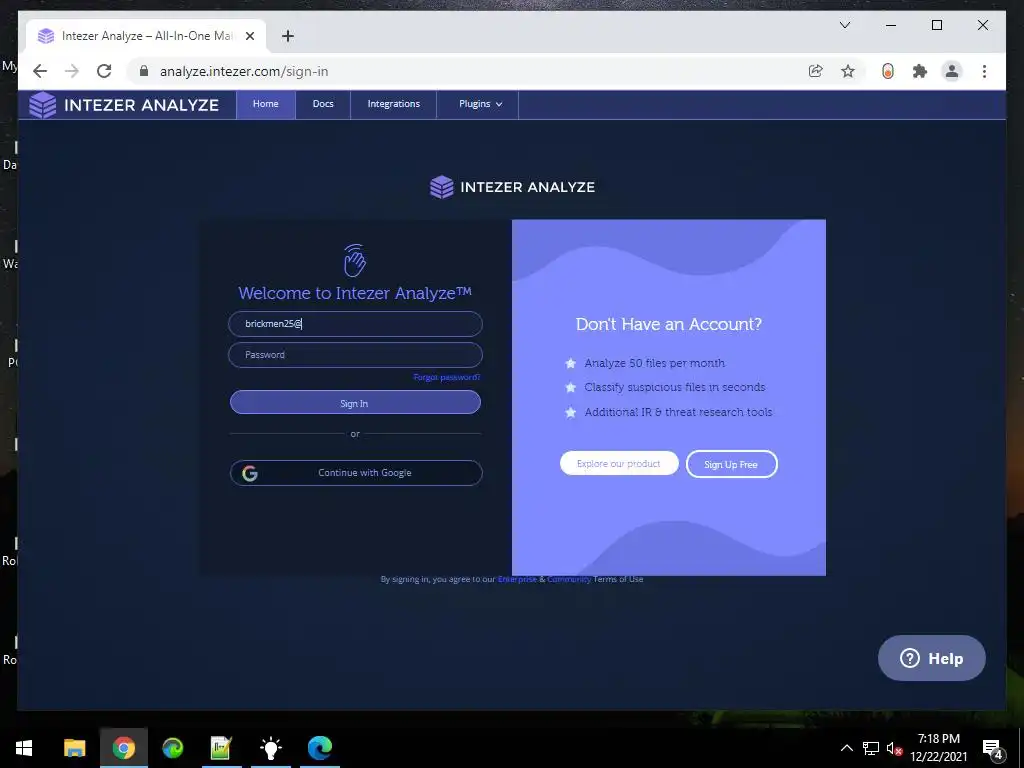The width and height of the screenshot is (1024, 768).
Task: Open the Docs nav tab
Action: [x=323, y=104]
